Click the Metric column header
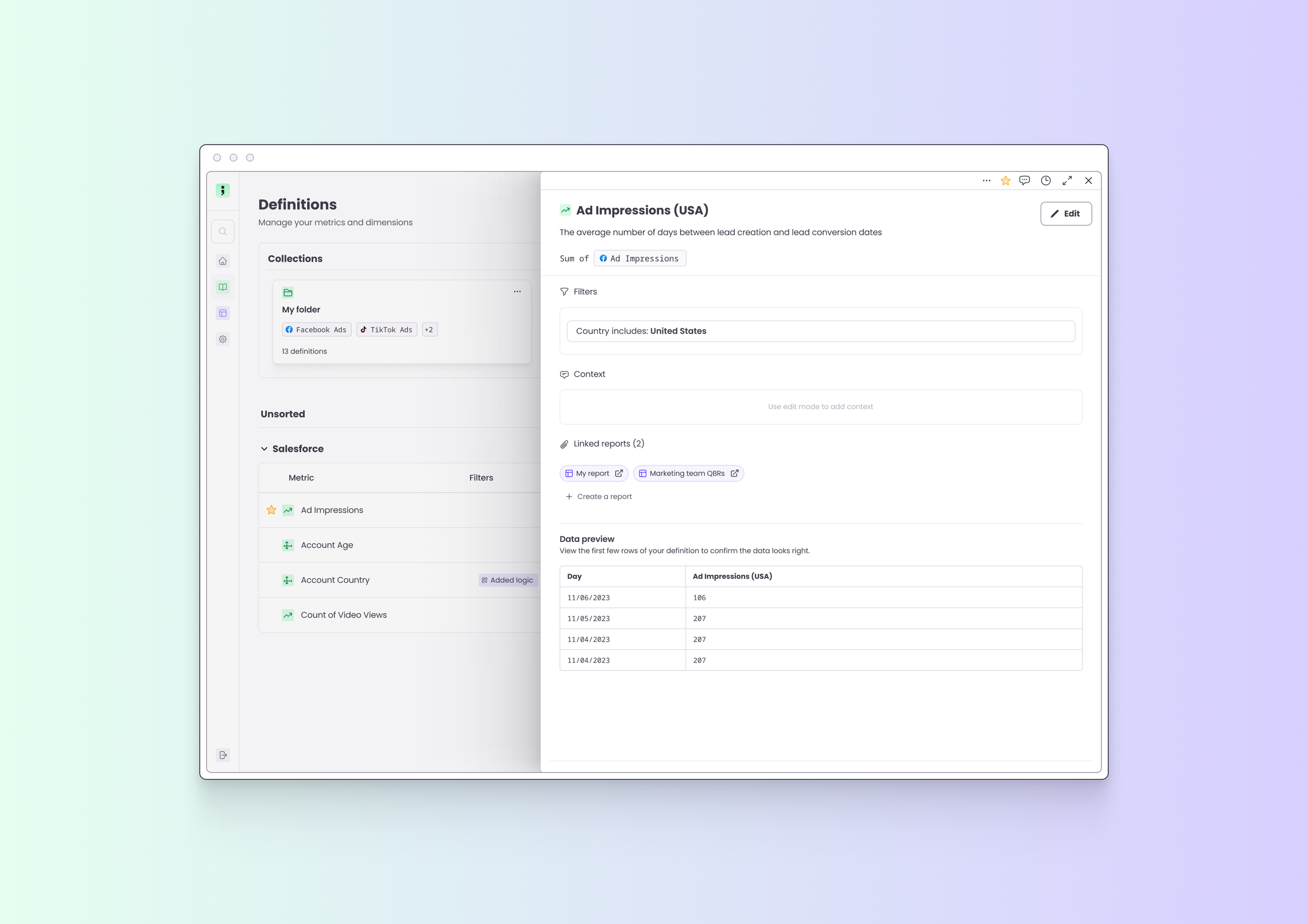The height and width of the screenshot is (924, 1308). (x=301, y=478)
